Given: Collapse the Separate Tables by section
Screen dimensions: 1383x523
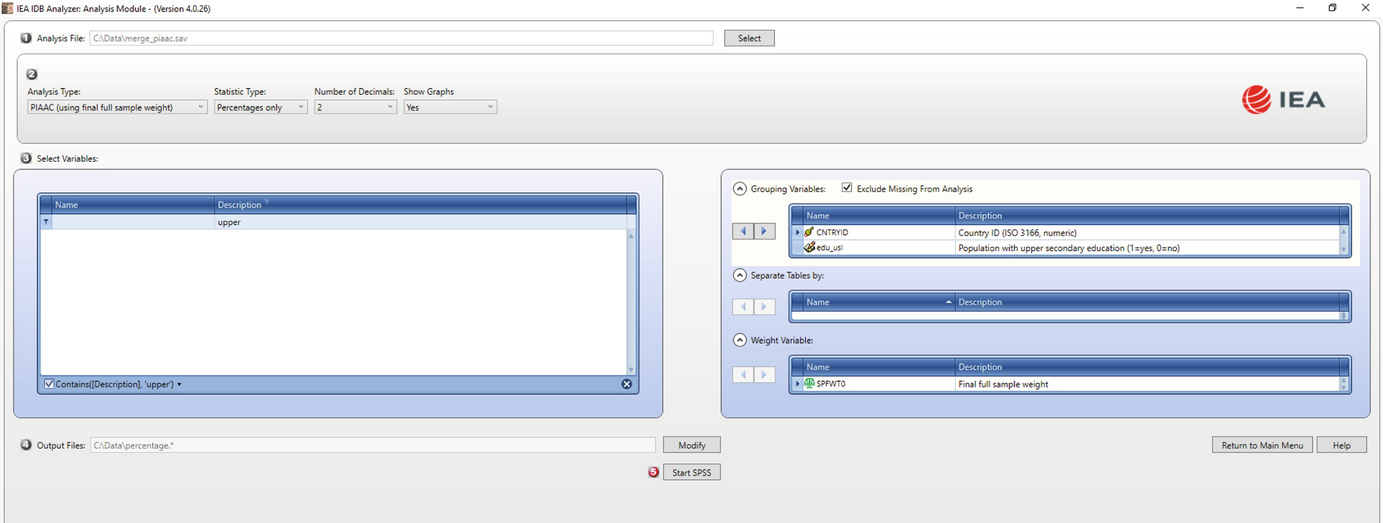Looking at the screenshot, I should point(740,275).
